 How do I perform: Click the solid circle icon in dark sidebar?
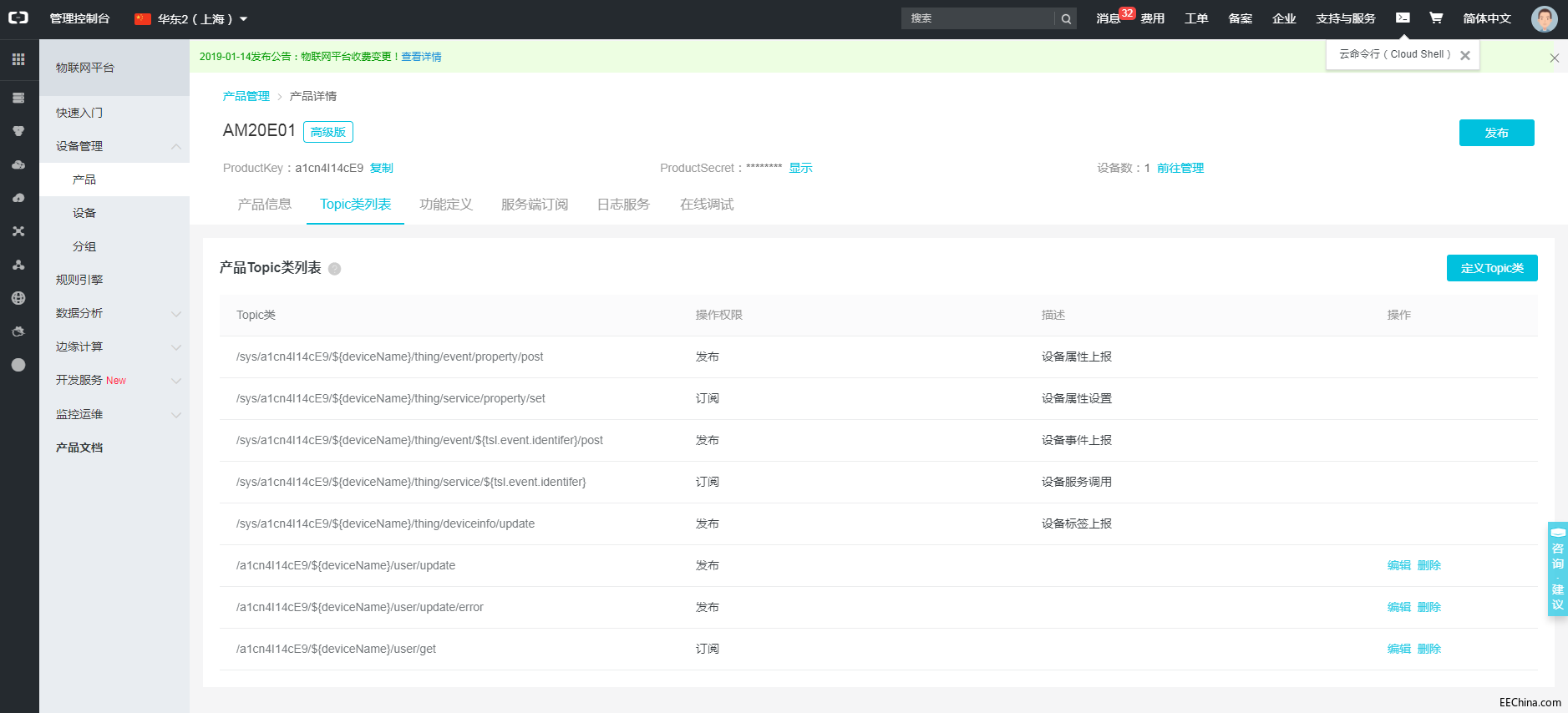(18, 365)
